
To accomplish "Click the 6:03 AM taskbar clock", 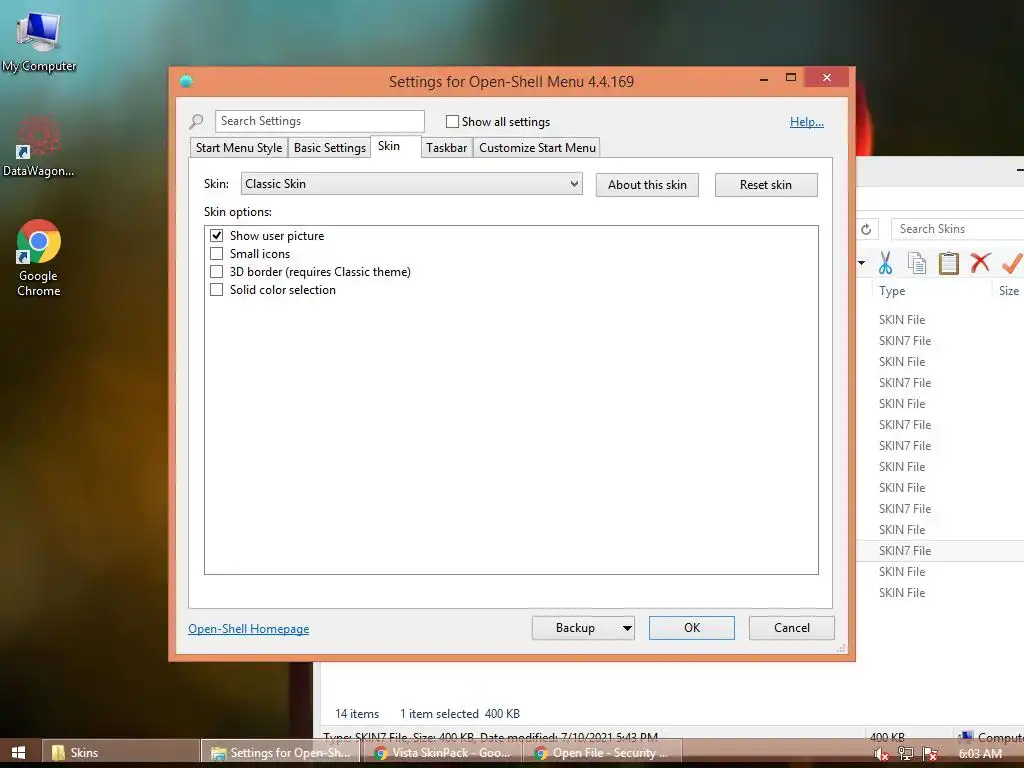I will tap(980, 754).
